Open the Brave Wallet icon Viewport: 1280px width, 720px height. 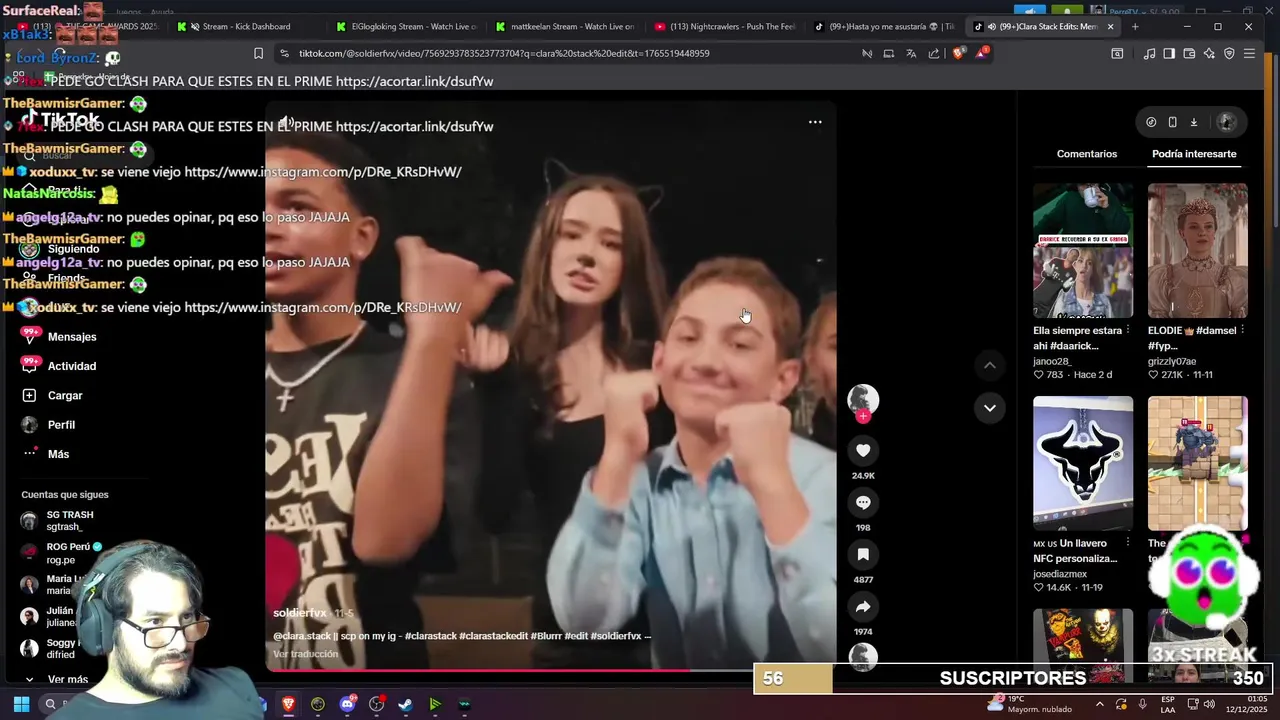(x=1189, y=53)
